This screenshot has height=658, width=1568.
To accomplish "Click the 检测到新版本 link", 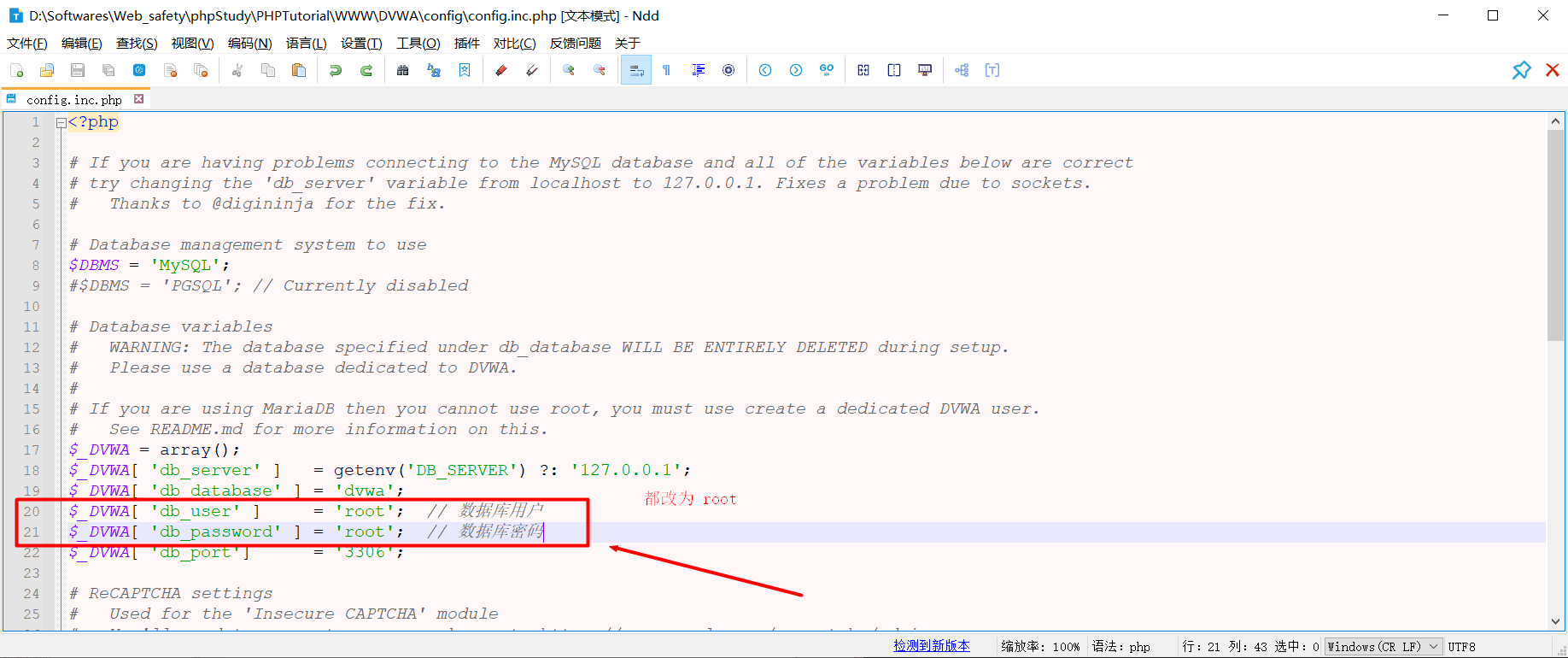I will [x=932, y=646].
